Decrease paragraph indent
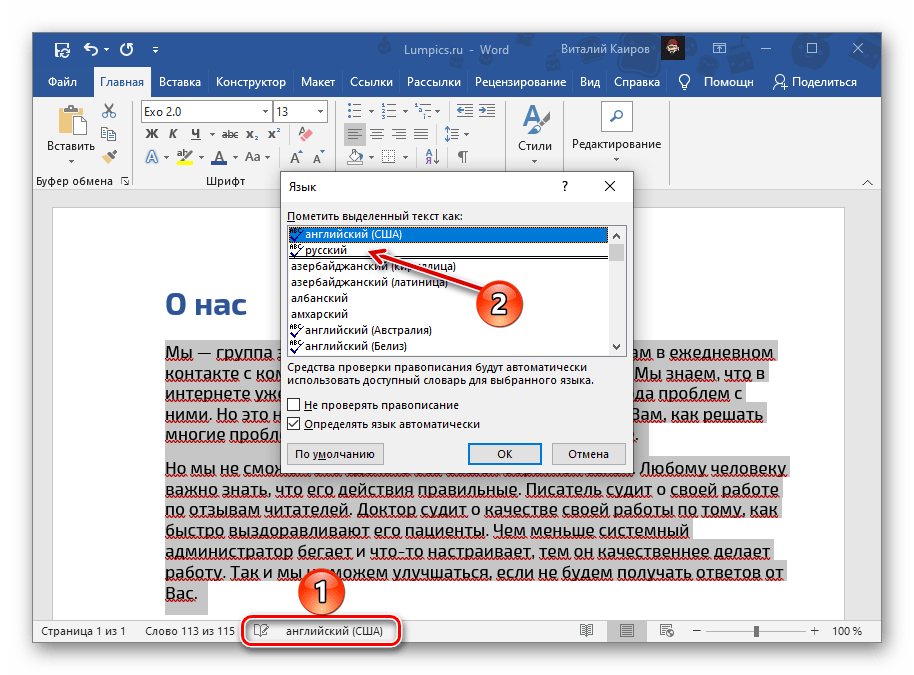914x675 pixels. [465, 110]
